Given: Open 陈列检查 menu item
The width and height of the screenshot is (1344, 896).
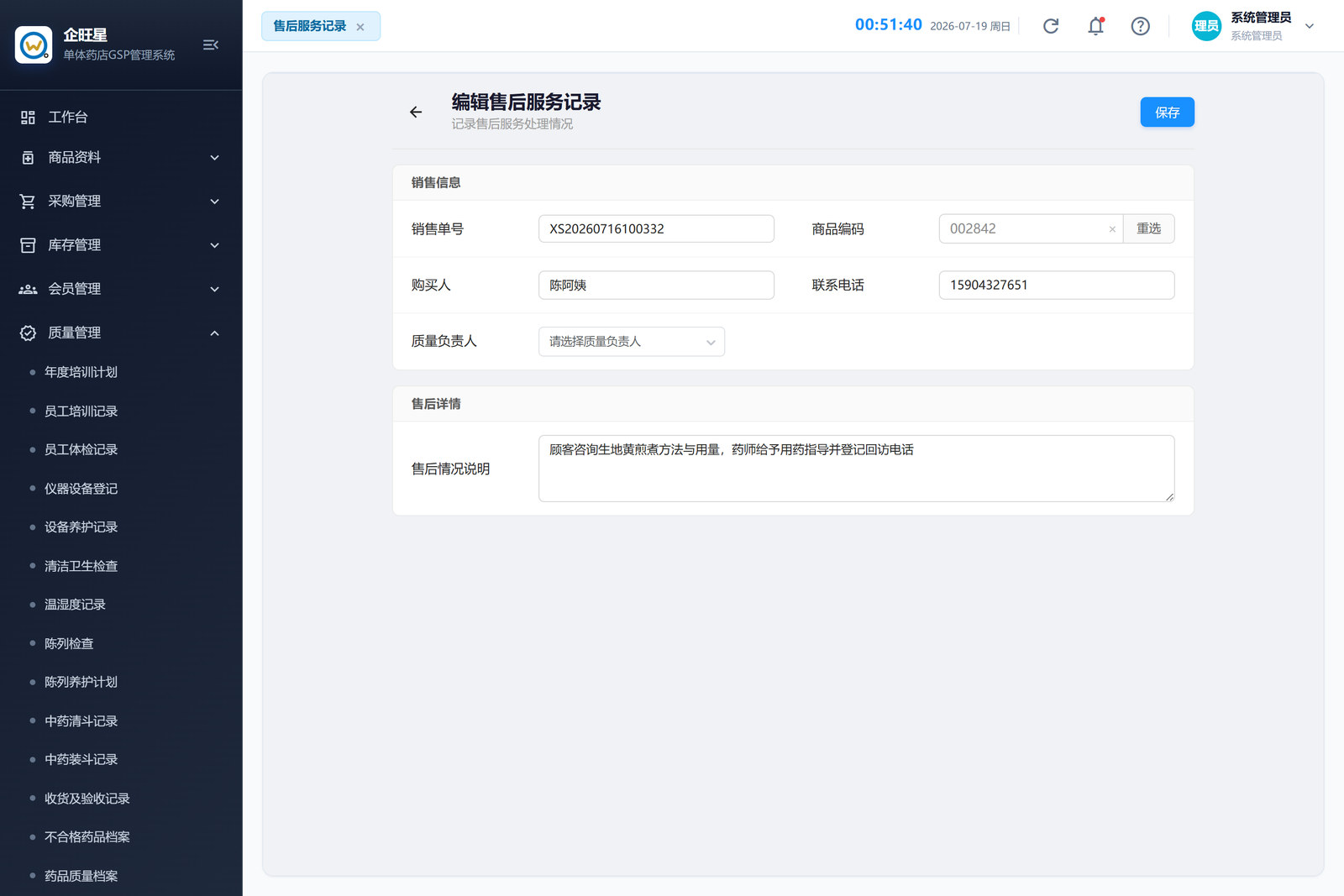Looking at the screenshot, I should point(69,644).
